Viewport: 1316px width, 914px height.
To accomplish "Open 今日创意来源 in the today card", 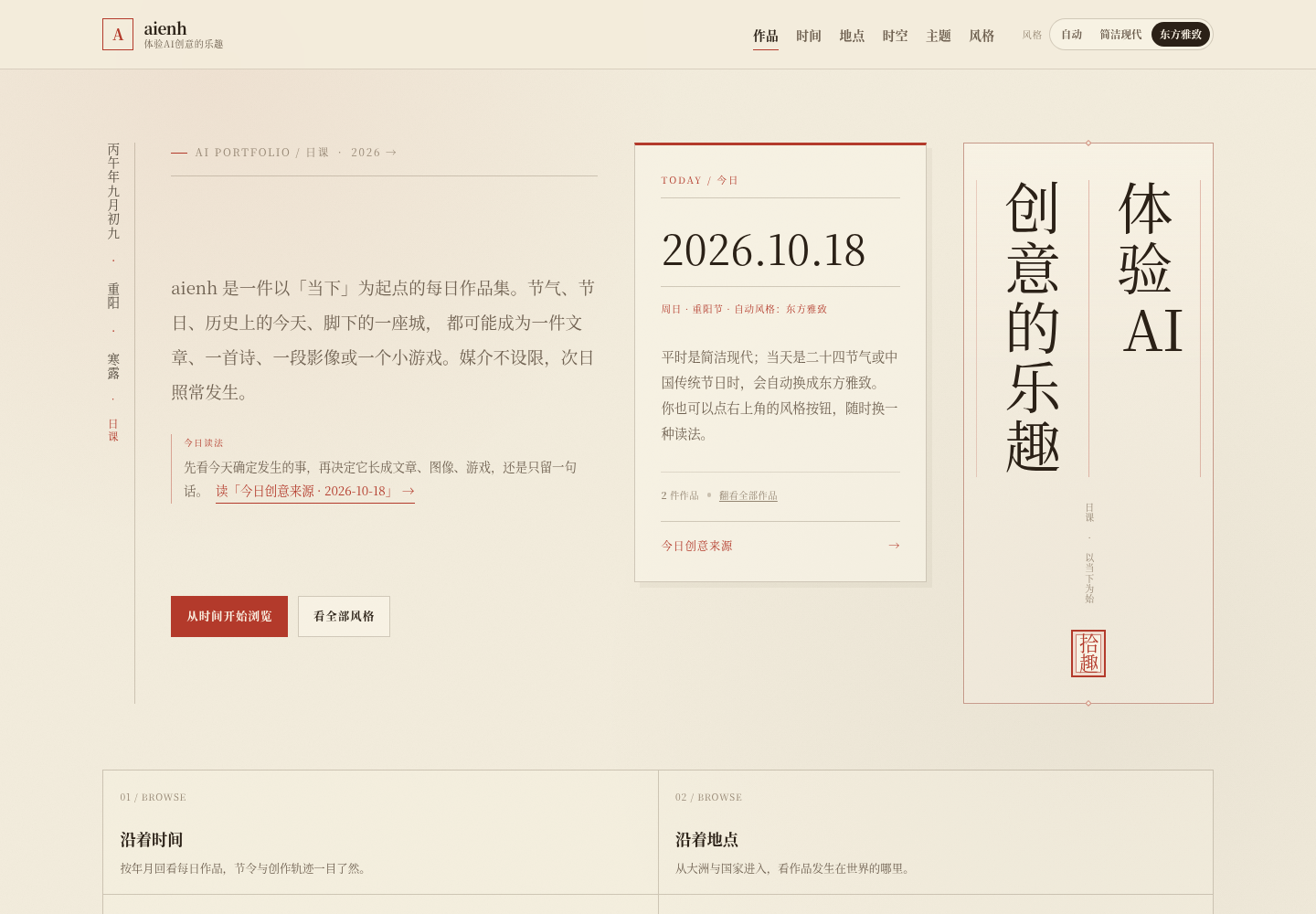I will (x=780, y=546).
